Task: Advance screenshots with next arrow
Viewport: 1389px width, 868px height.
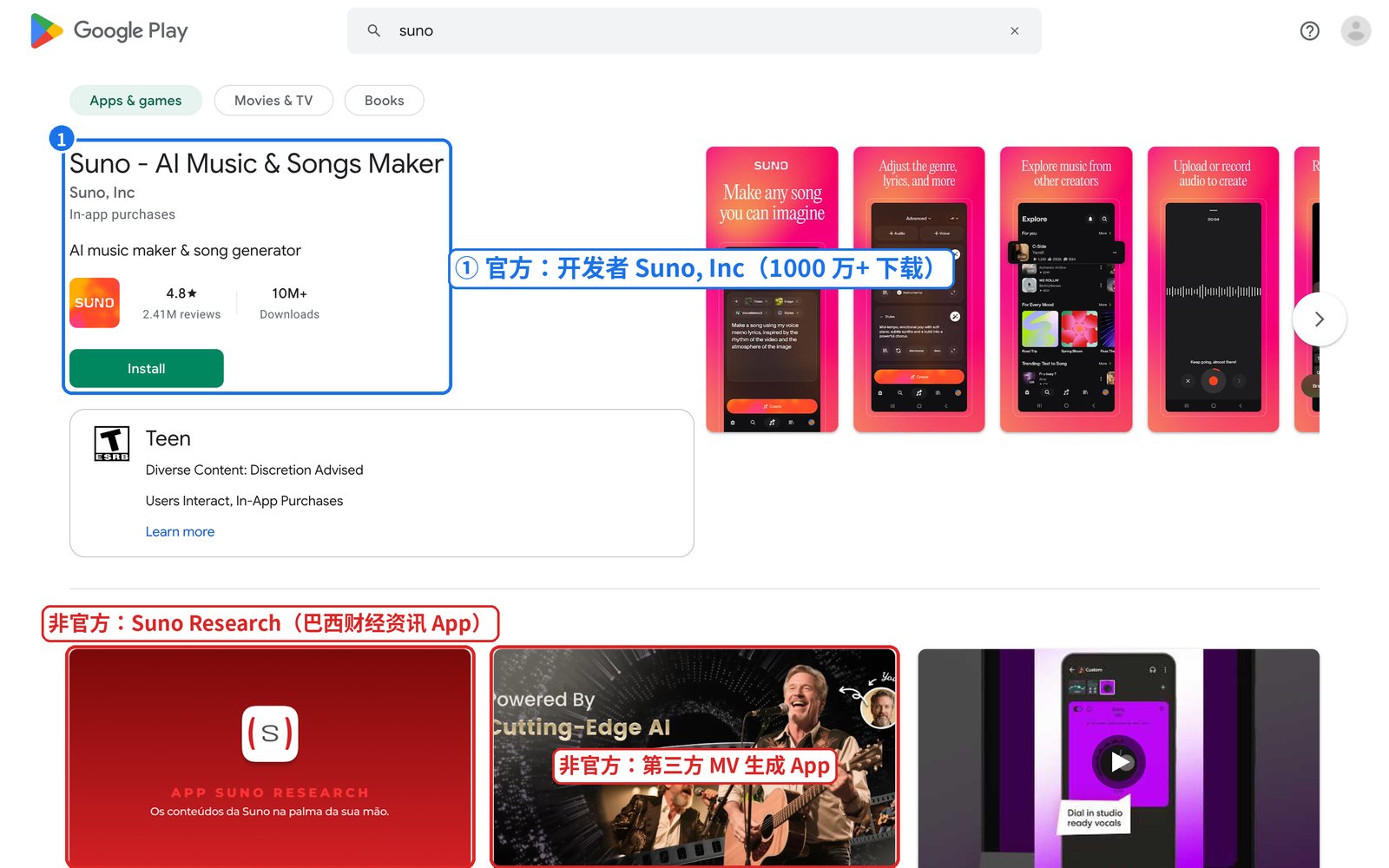Action: click(x=1319, y=319)
